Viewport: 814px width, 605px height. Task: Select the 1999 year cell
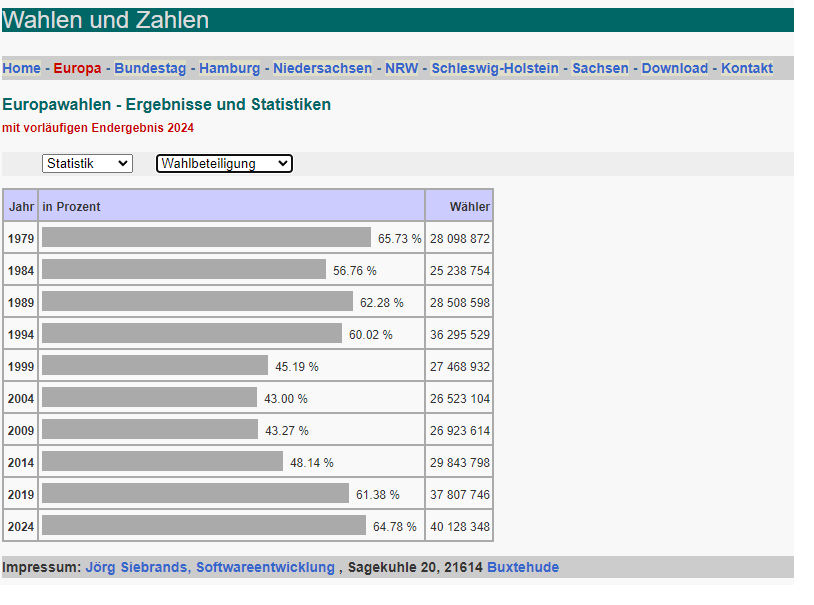[21, 367]
